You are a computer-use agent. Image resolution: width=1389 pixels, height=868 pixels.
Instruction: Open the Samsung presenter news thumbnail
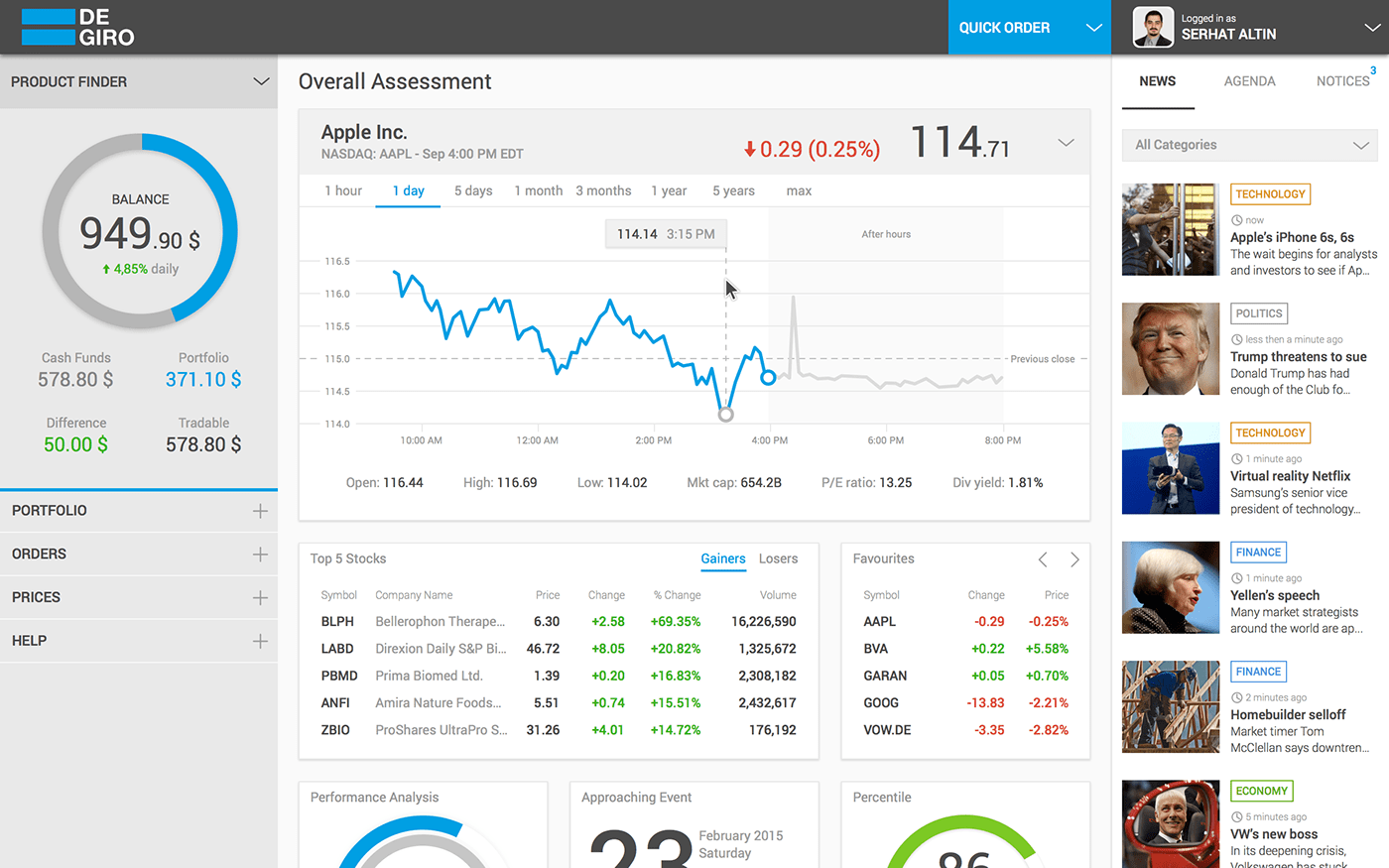tap(1171, 468)
